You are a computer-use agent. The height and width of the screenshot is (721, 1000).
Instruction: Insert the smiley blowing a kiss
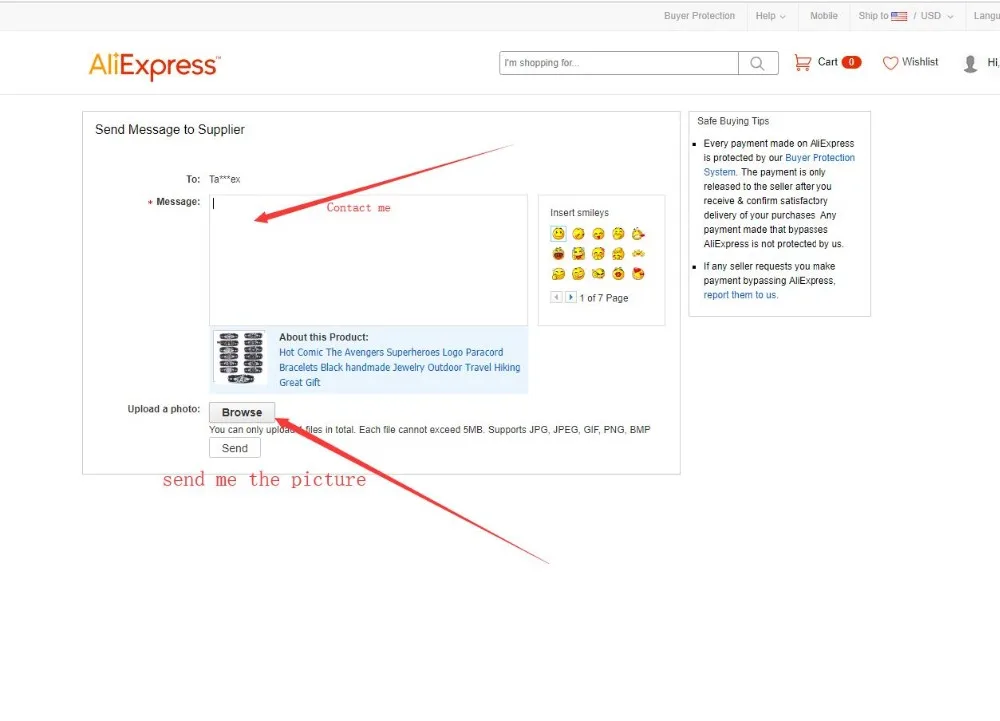[638, 234]
